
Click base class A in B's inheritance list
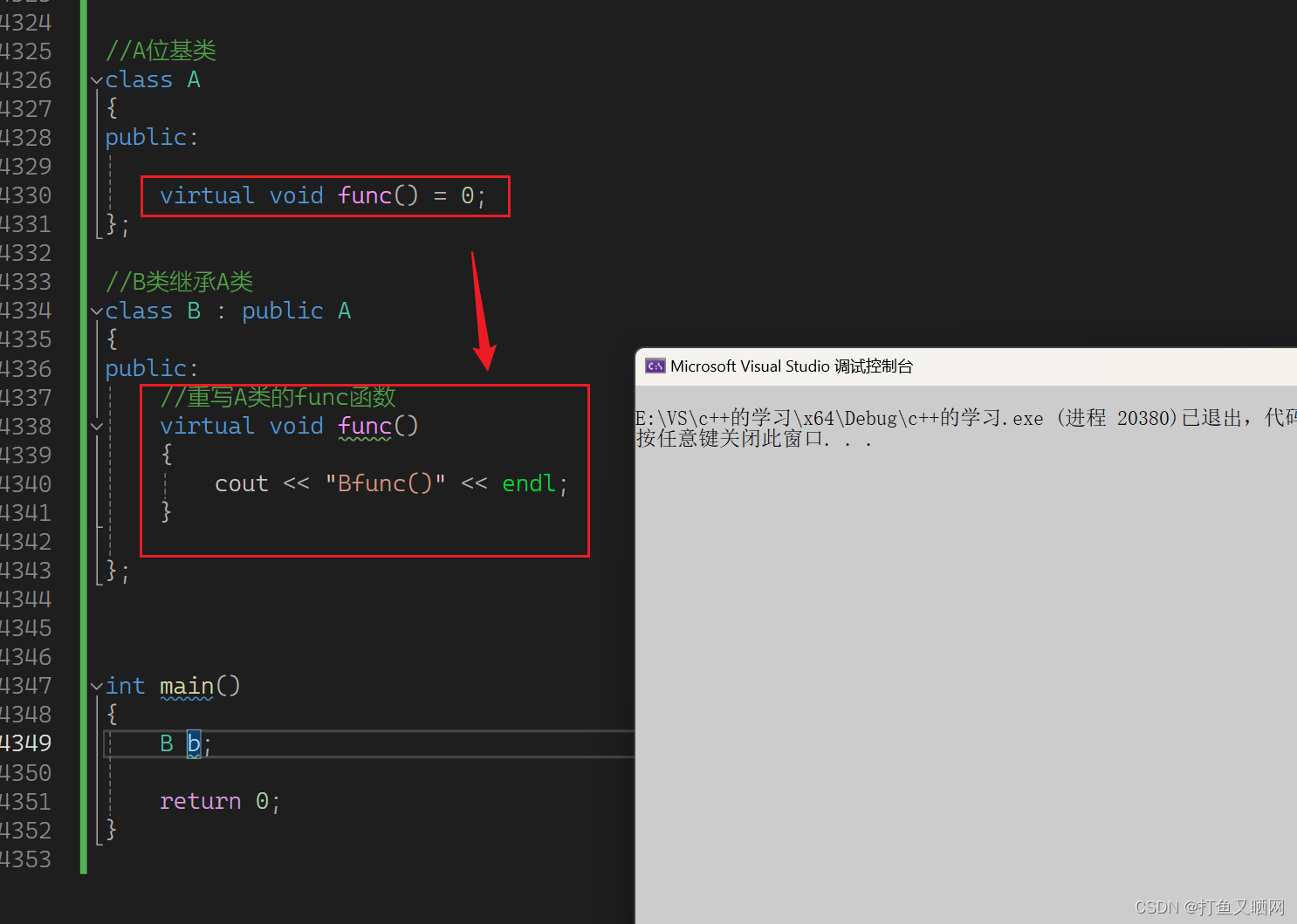[345, 311]
